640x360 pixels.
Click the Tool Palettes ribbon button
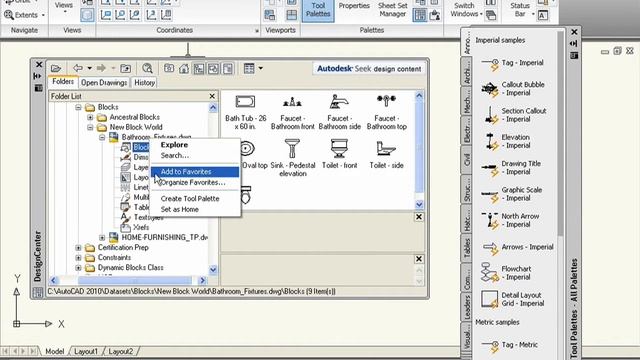point(318,11)
